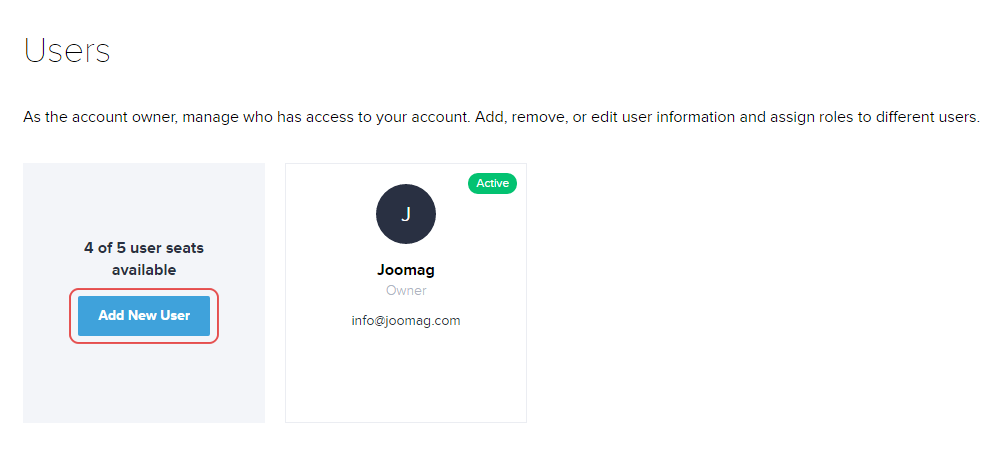Click gray seats panel above the seat count
The image size is (1000, 471).
tap(144, 200)
